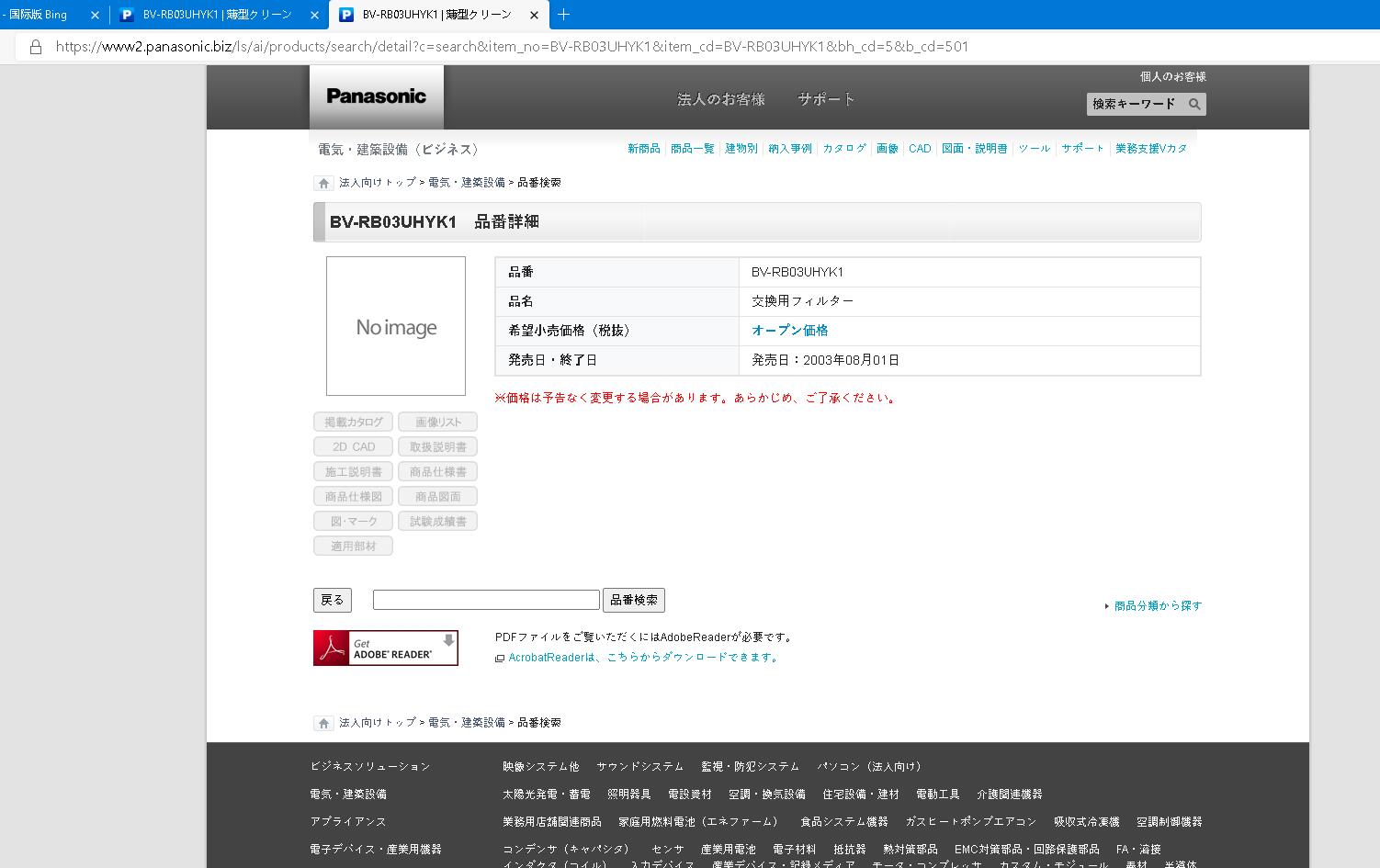Click the browser address bar URL

512,47
